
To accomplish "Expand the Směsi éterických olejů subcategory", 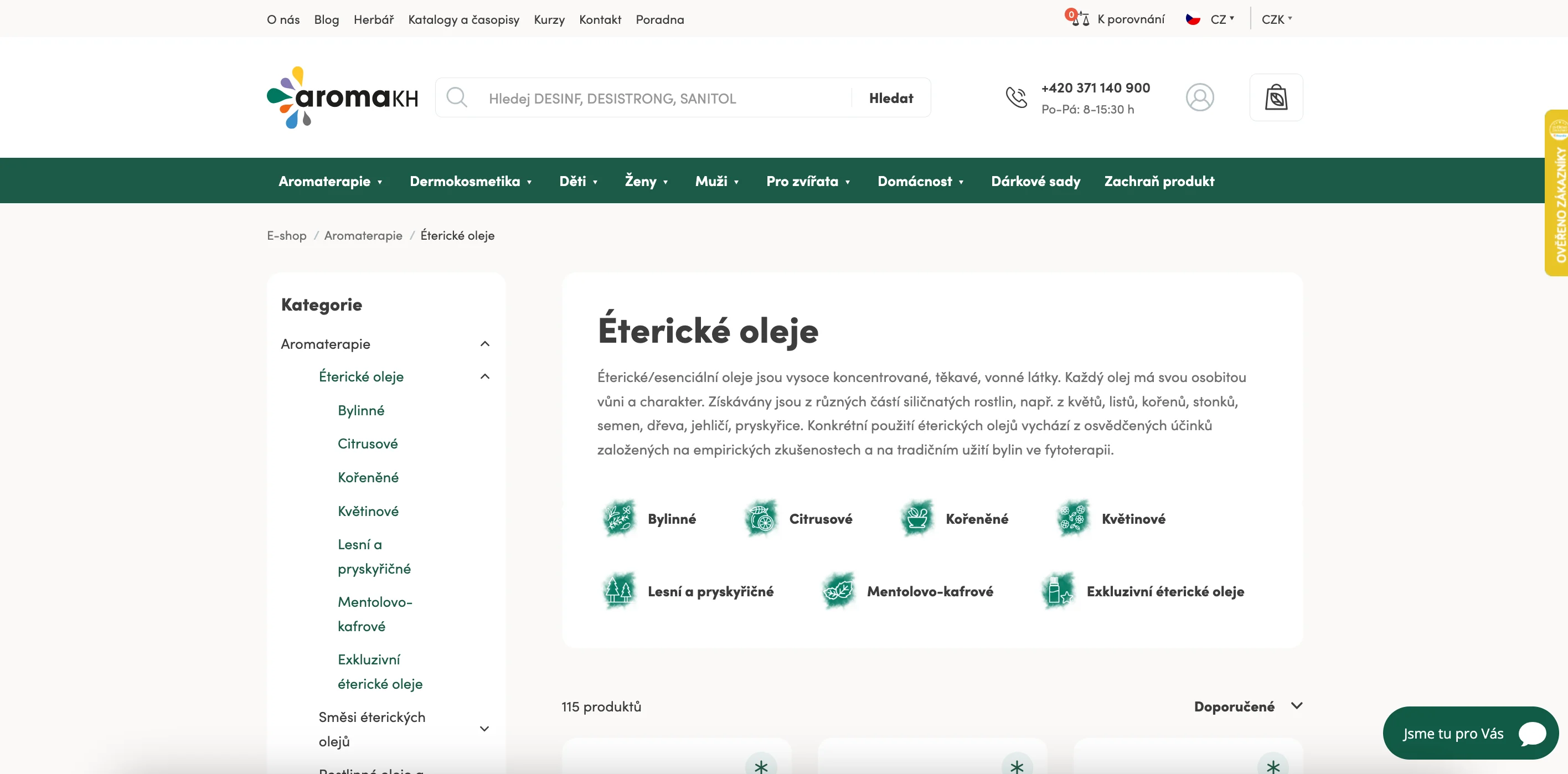I will 484,729.
